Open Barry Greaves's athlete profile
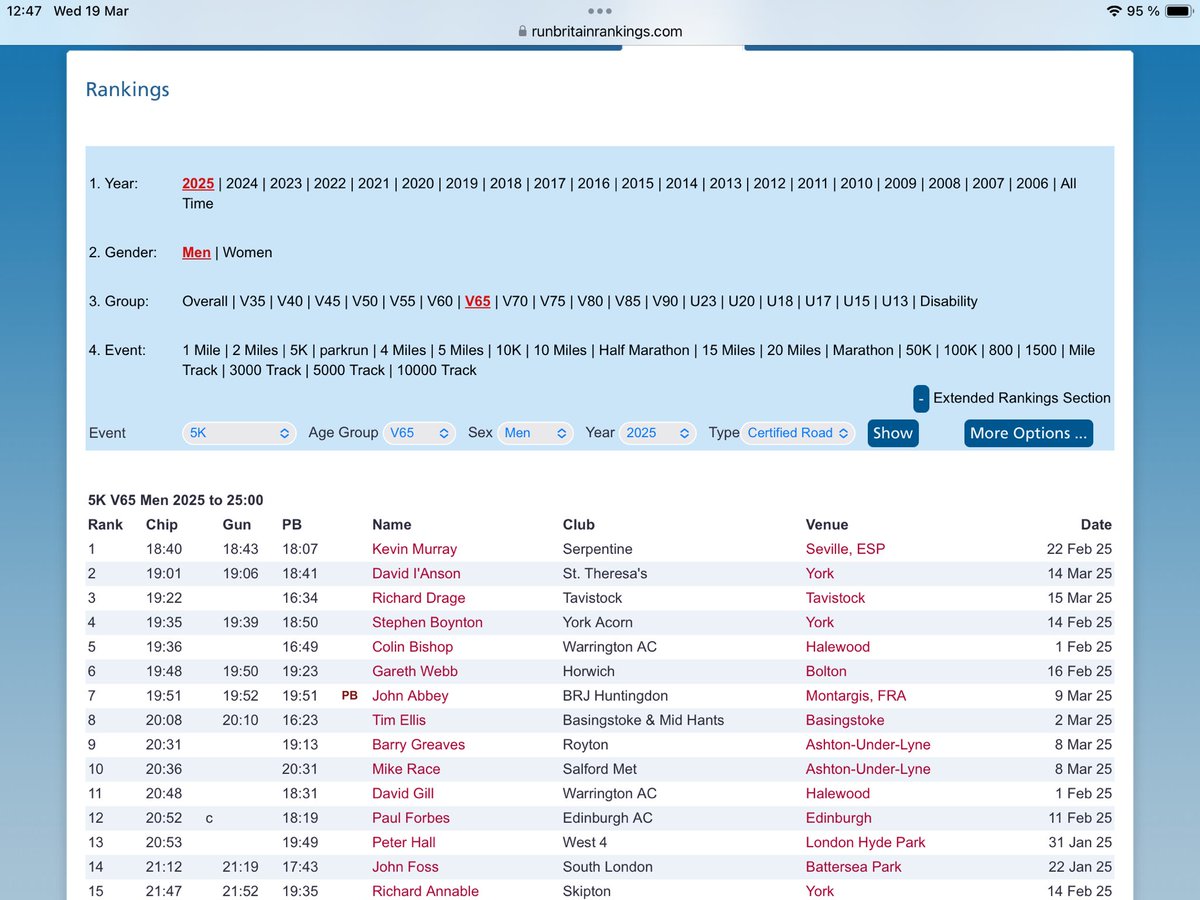The height and width of the screenshot is (900, 1200). coord(418,745)
